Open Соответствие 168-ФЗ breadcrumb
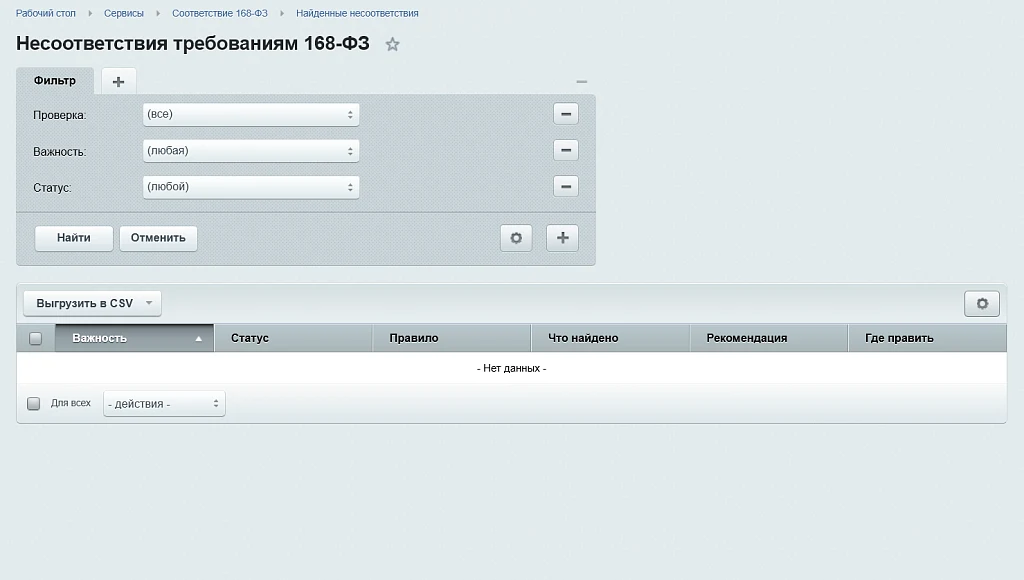The width and height of the screenshot is (1024, 580). (x=220, y=13)
